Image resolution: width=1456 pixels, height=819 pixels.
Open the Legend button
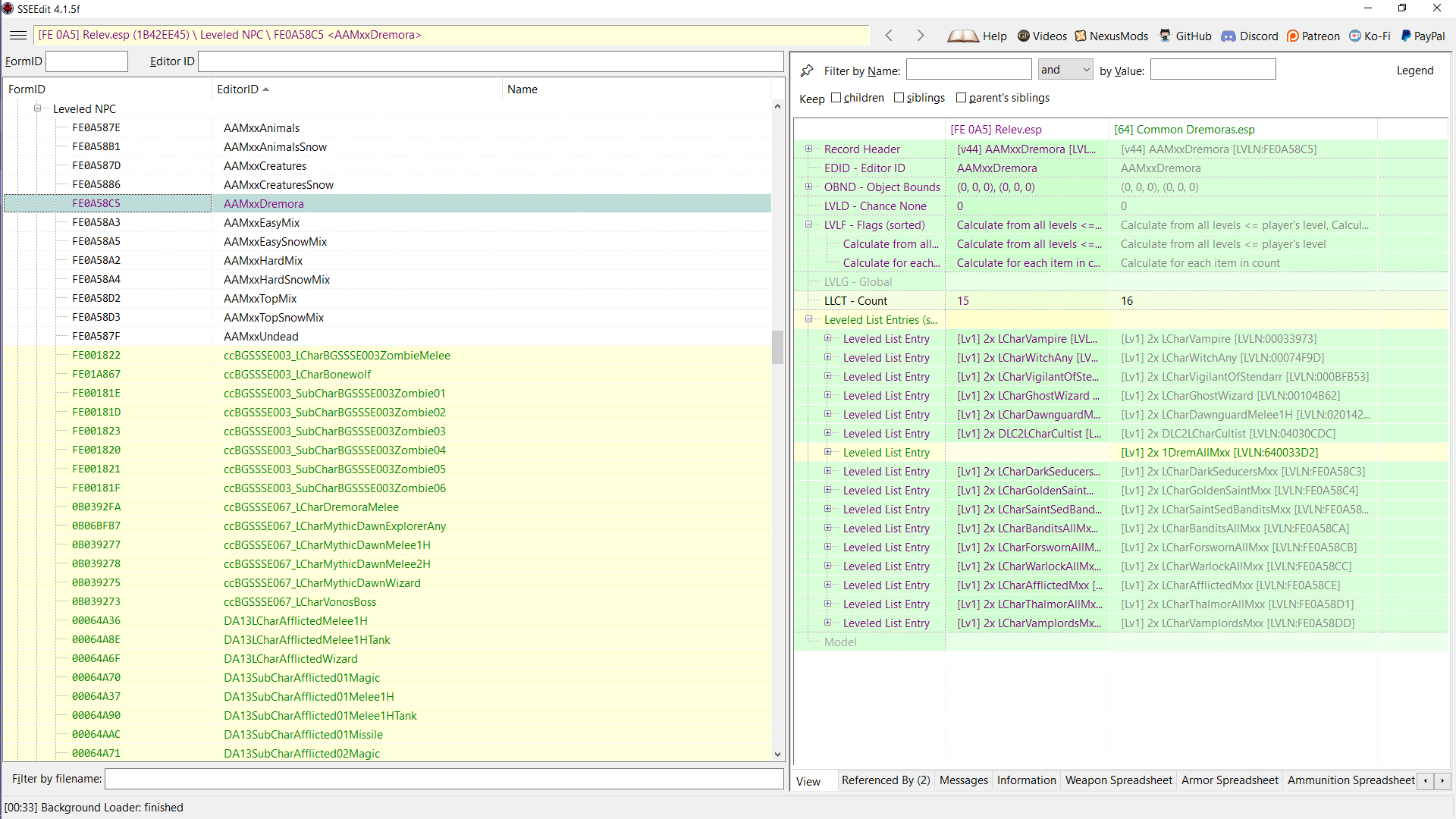coord(1415,71)
